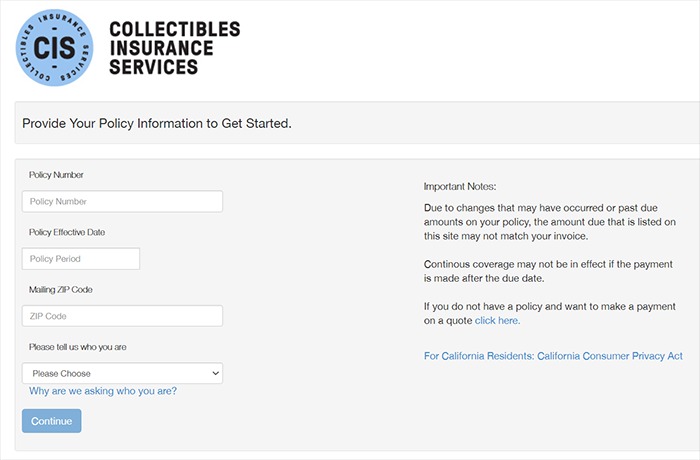Click Please tell us who you are label
This screenshot has width=700, height=460.
(78, 347)
